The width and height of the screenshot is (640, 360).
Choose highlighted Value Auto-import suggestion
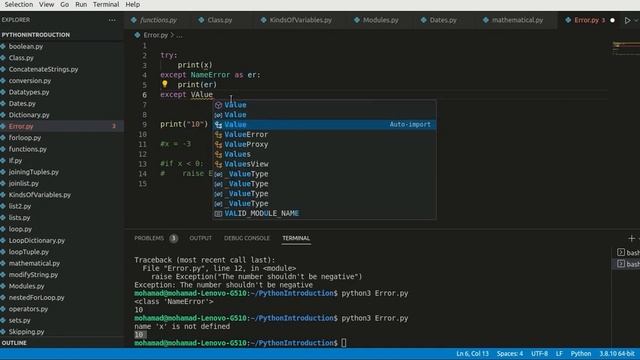point(324,124)
